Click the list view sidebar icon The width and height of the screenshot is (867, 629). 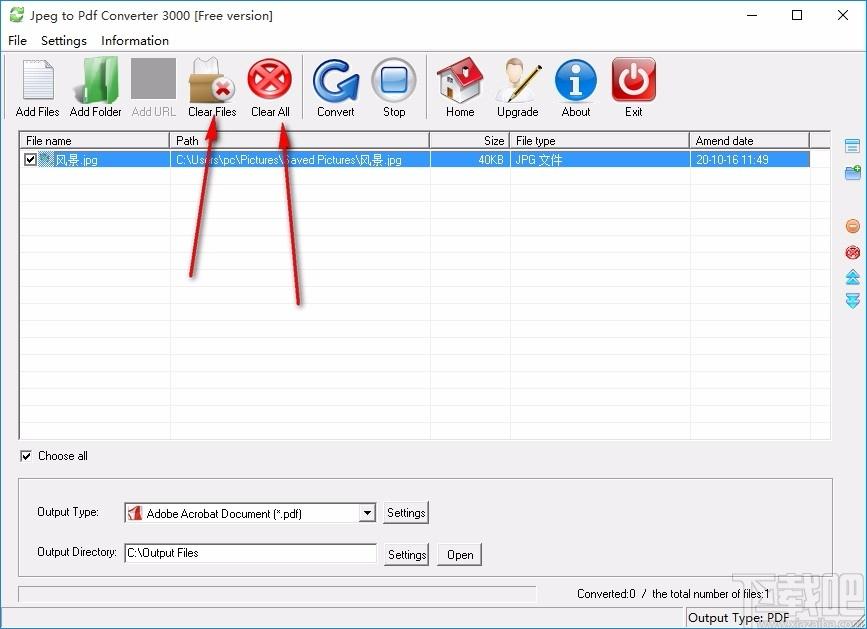click(x=852, y=146)
